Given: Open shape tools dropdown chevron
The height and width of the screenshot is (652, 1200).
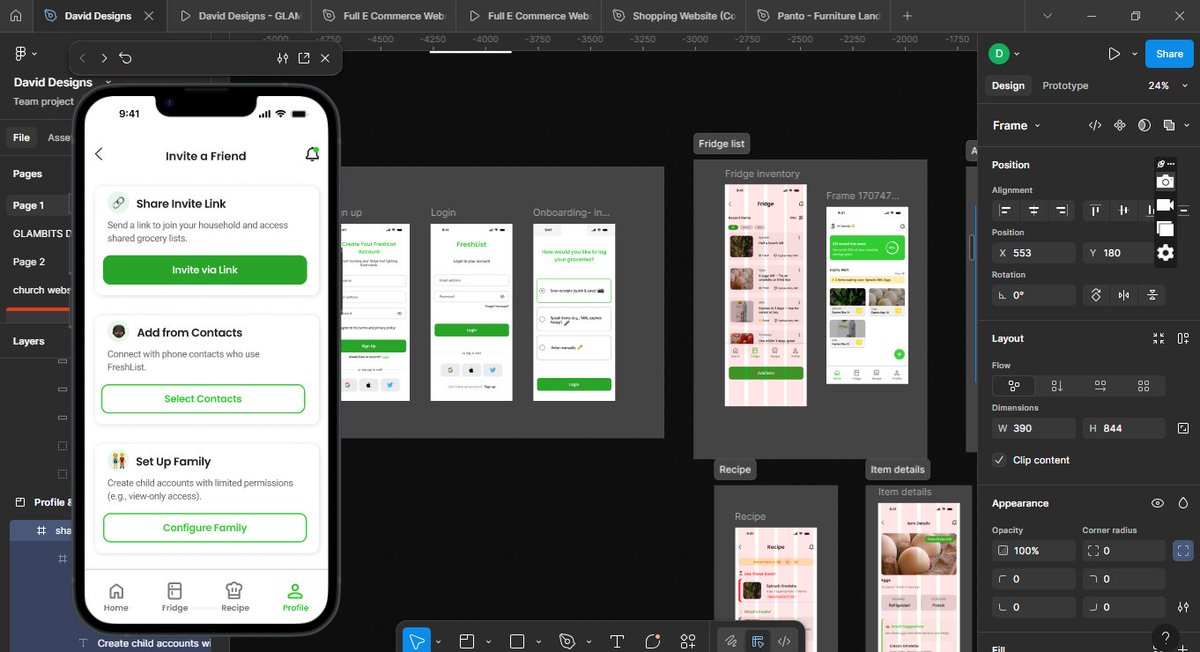Looking at the screenshot, I should pos(538,642).
